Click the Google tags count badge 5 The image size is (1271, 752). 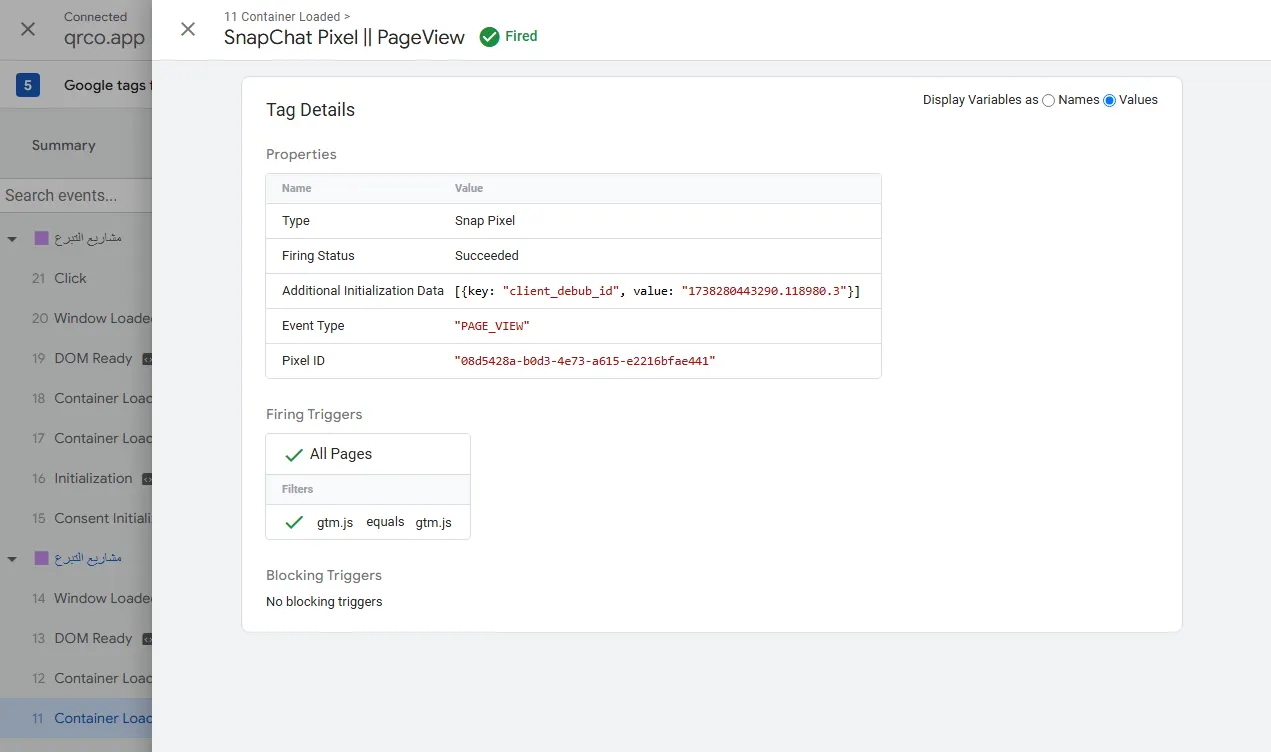click(28, 85)
